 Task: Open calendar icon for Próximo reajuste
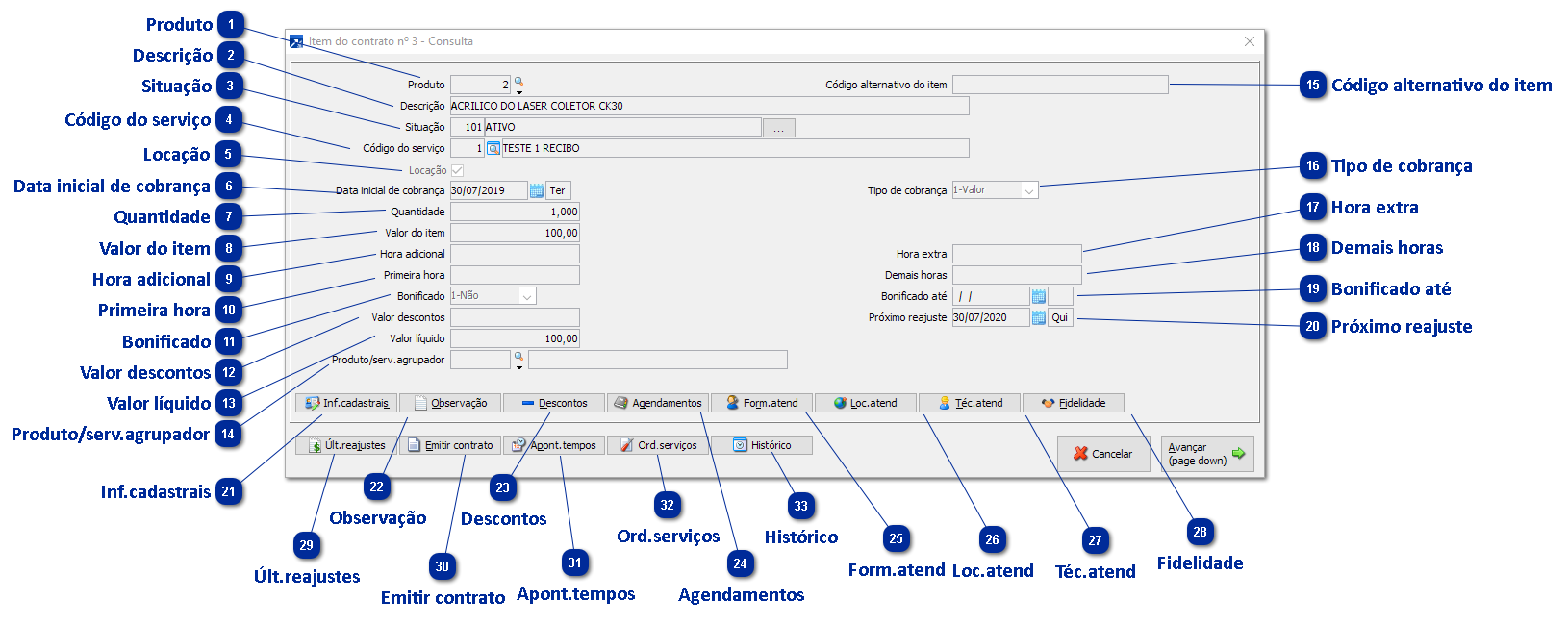(1039, 317)
